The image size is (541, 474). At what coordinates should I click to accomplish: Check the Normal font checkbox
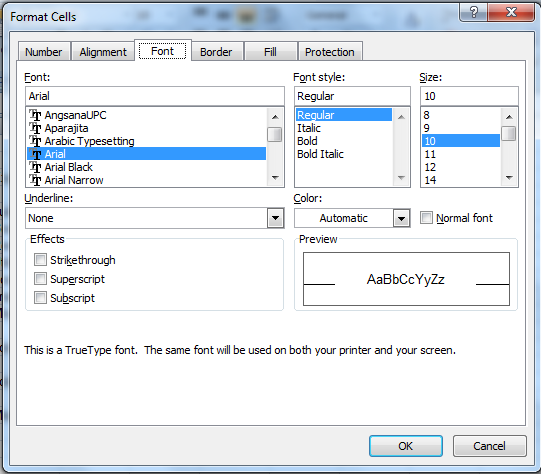(426, 218)
